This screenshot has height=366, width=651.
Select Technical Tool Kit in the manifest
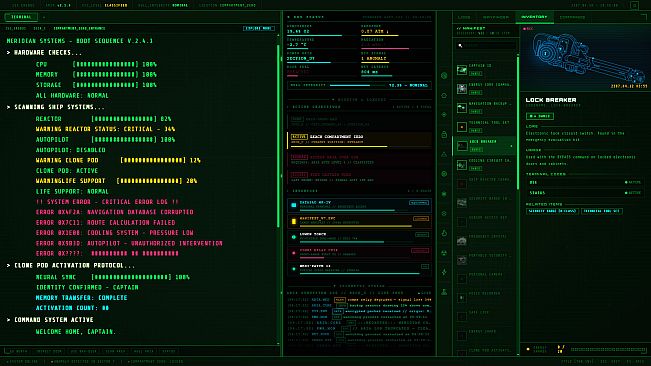pyautogui.click(x=485, y=127)
